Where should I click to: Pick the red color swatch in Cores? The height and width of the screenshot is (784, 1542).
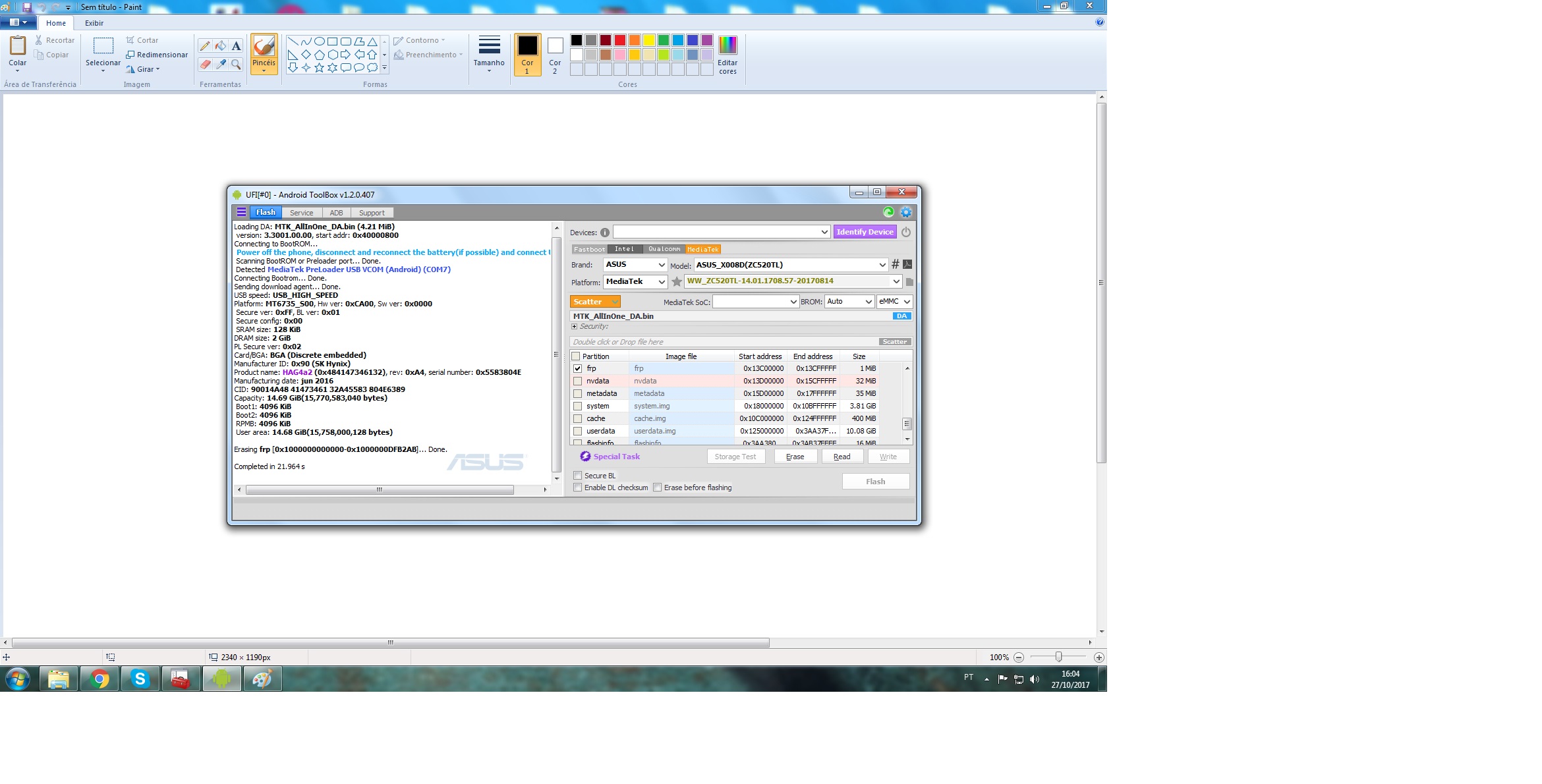click(620, 40)
